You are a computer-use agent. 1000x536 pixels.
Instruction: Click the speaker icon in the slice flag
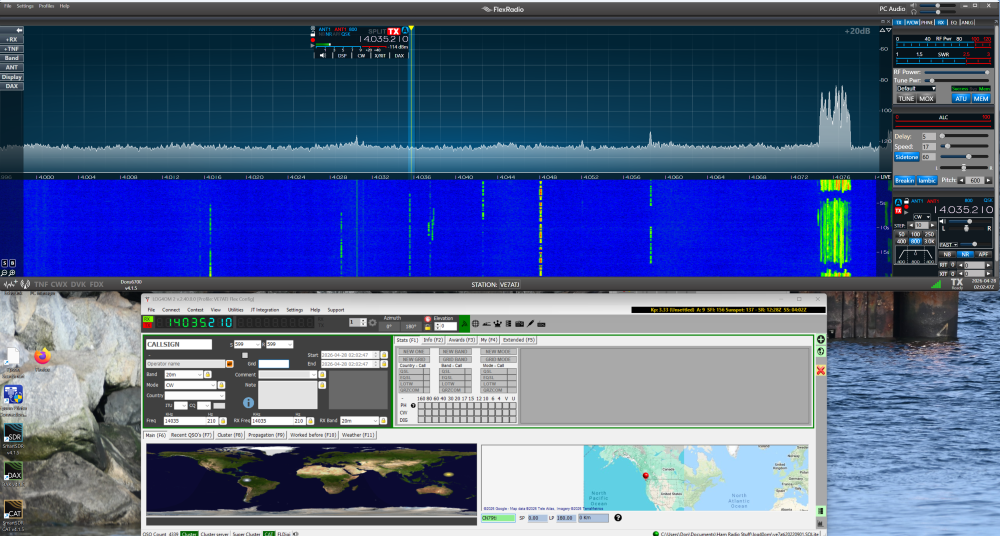(x=323, y=55)
